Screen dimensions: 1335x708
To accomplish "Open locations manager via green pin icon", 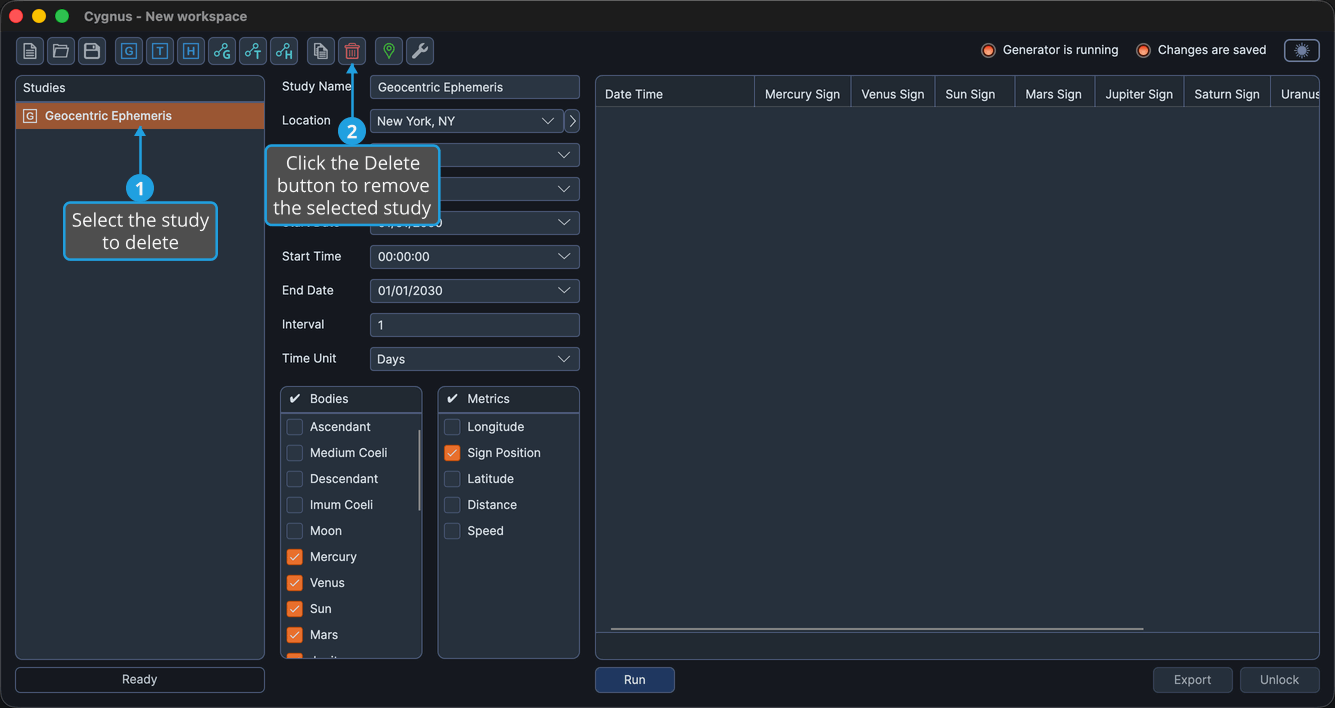I will coord(389,51).
